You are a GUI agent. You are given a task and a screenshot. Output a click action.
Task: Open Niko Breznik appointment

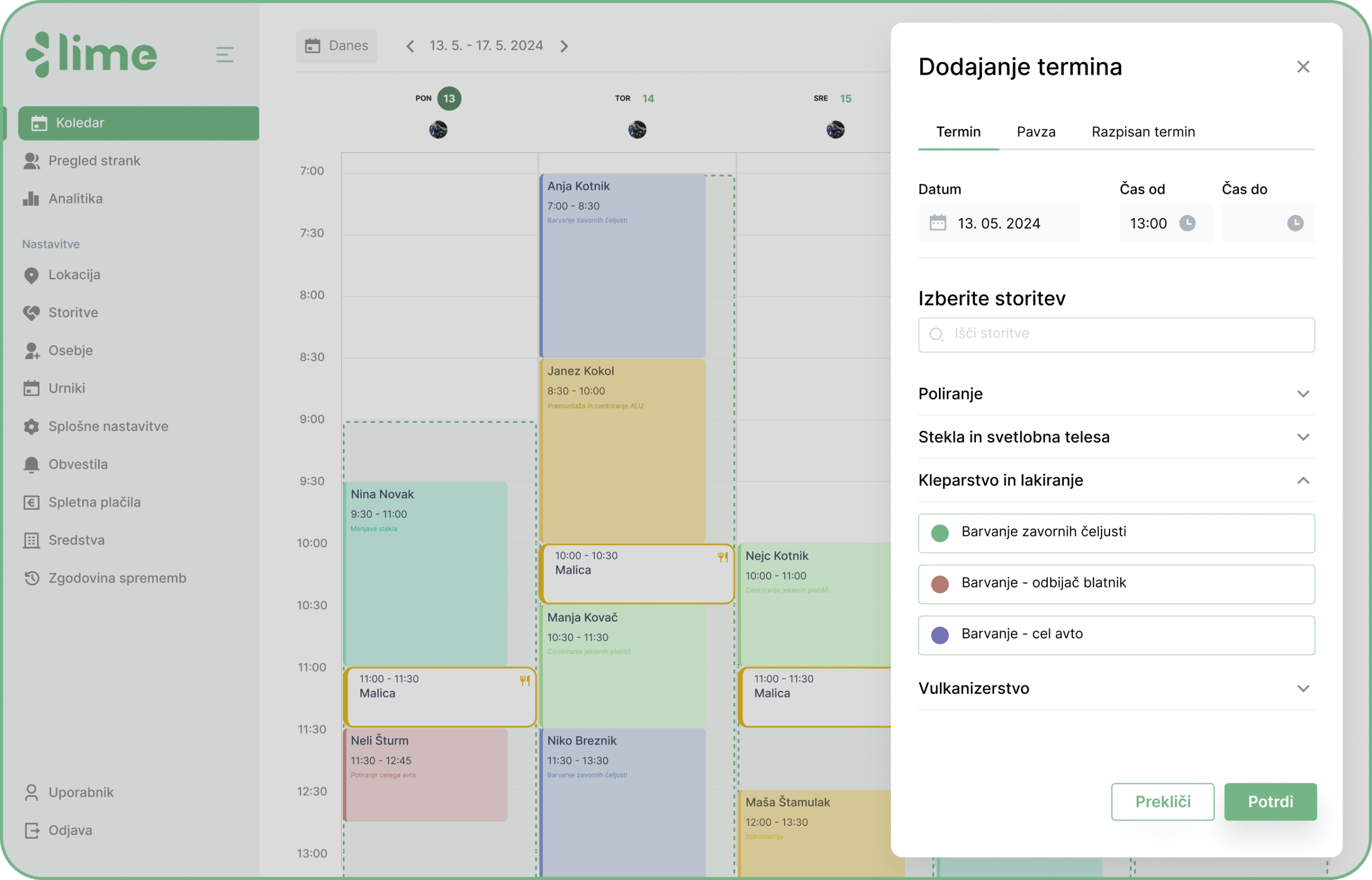click(623, 802)
